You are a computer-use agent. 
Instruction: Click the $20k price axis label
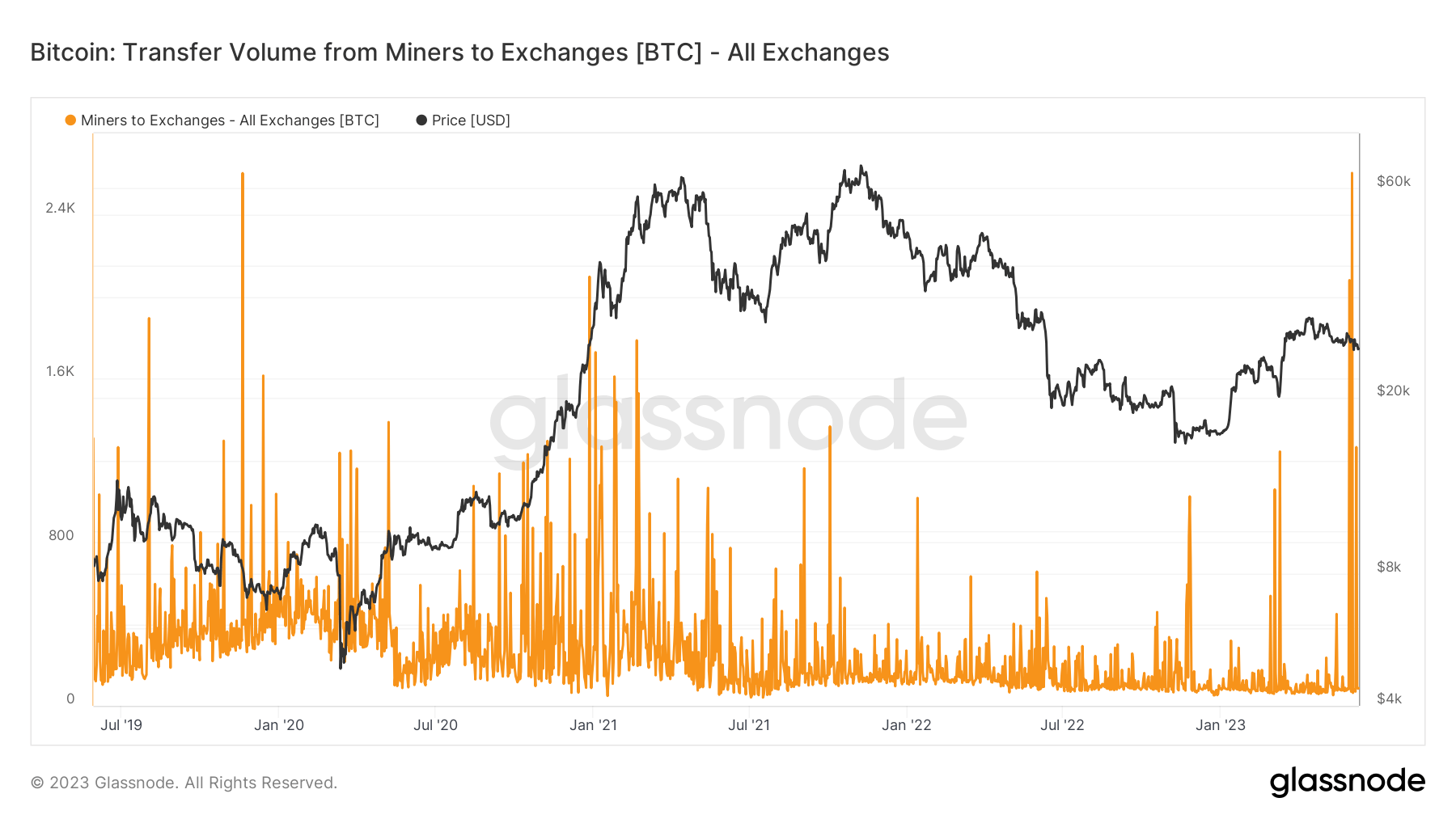(1393, 391)
